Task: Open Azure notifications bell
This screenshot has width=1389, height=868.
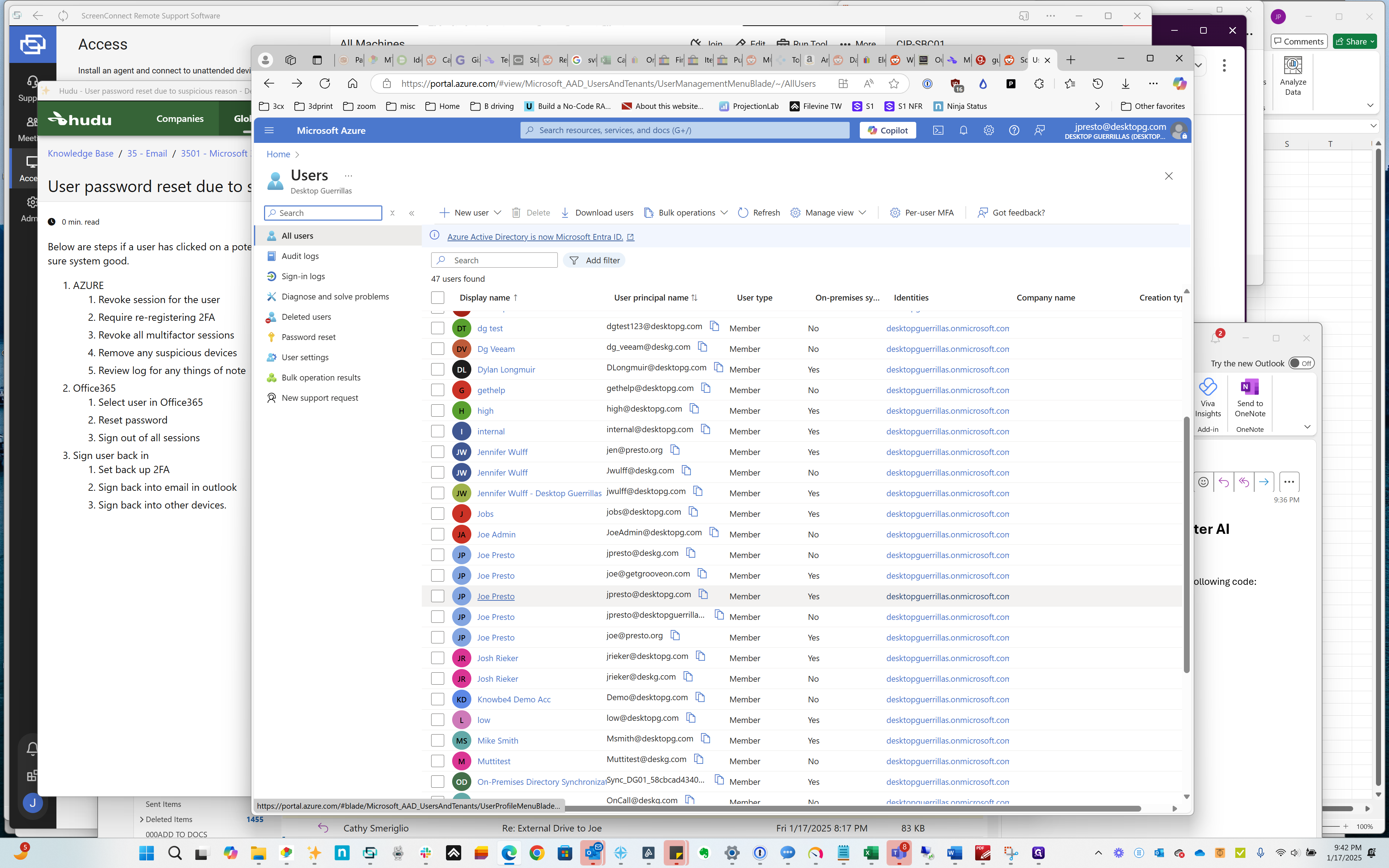Action: pyautogui.click(x=963, y=130)
